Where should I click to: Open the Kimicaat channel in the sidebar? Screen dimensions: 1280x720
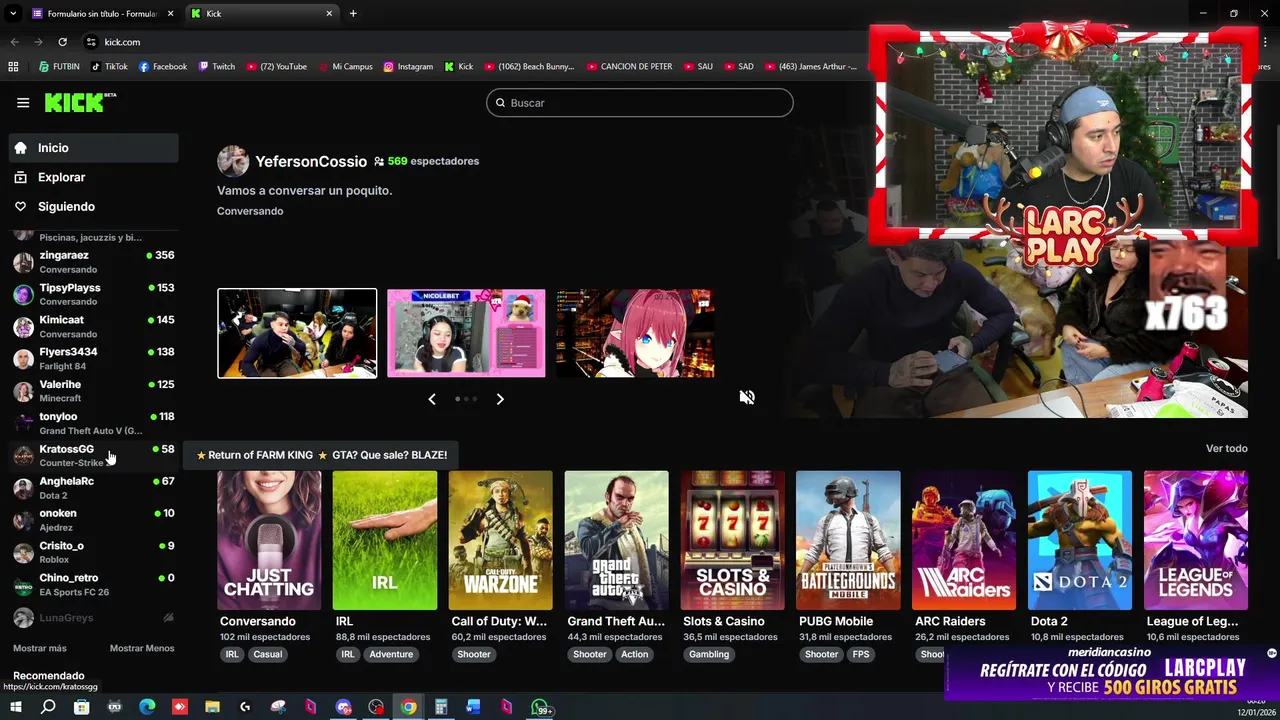pos(94,326)
